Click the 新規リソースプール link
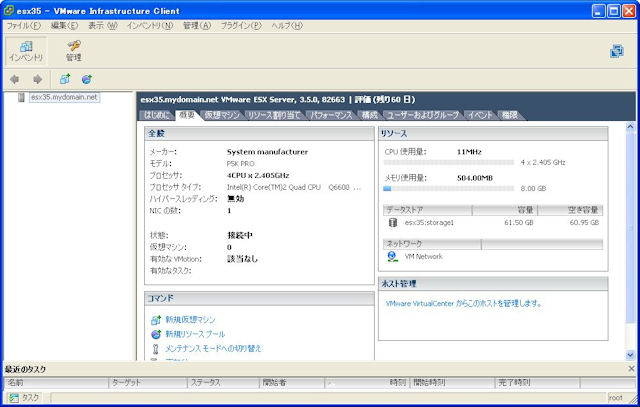The image size is (640, 407). click(195, 334)
